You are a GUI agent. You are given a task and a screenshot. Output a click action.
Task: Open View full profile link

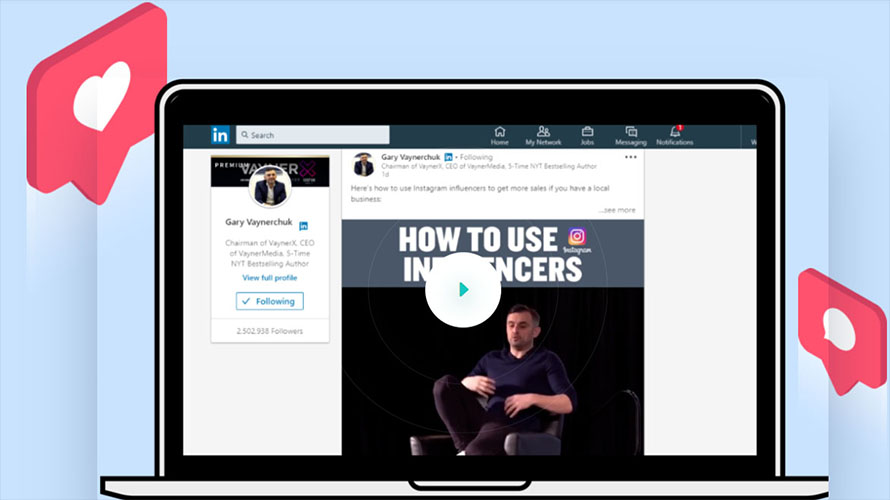click(270, 278)
